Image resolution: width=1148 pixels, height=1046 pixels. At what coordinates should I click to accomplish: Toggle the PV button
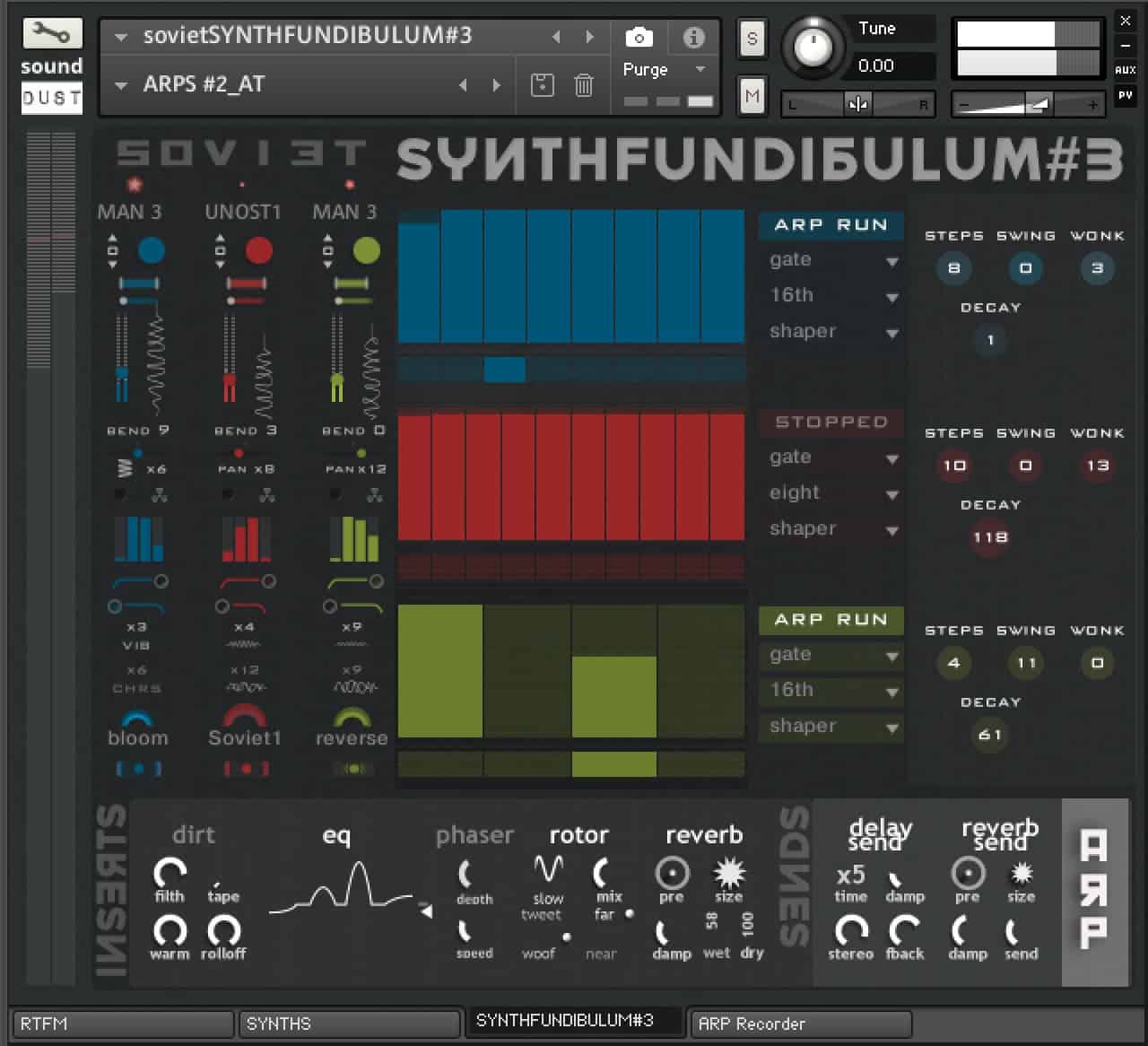click(x=1125, y=95)
